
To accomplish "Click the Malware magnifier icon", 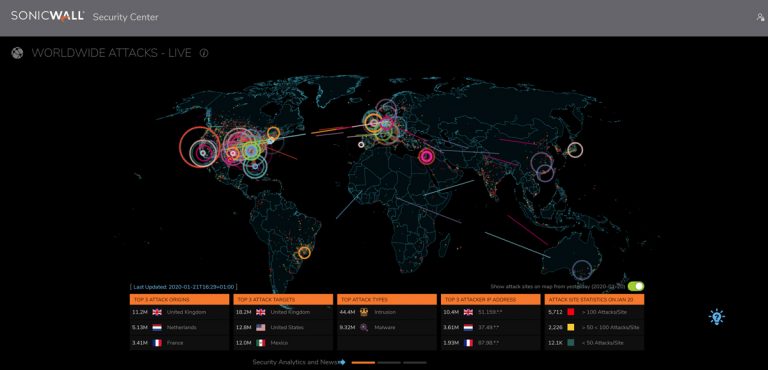I will pyautogui.click(x=364, y=327).
